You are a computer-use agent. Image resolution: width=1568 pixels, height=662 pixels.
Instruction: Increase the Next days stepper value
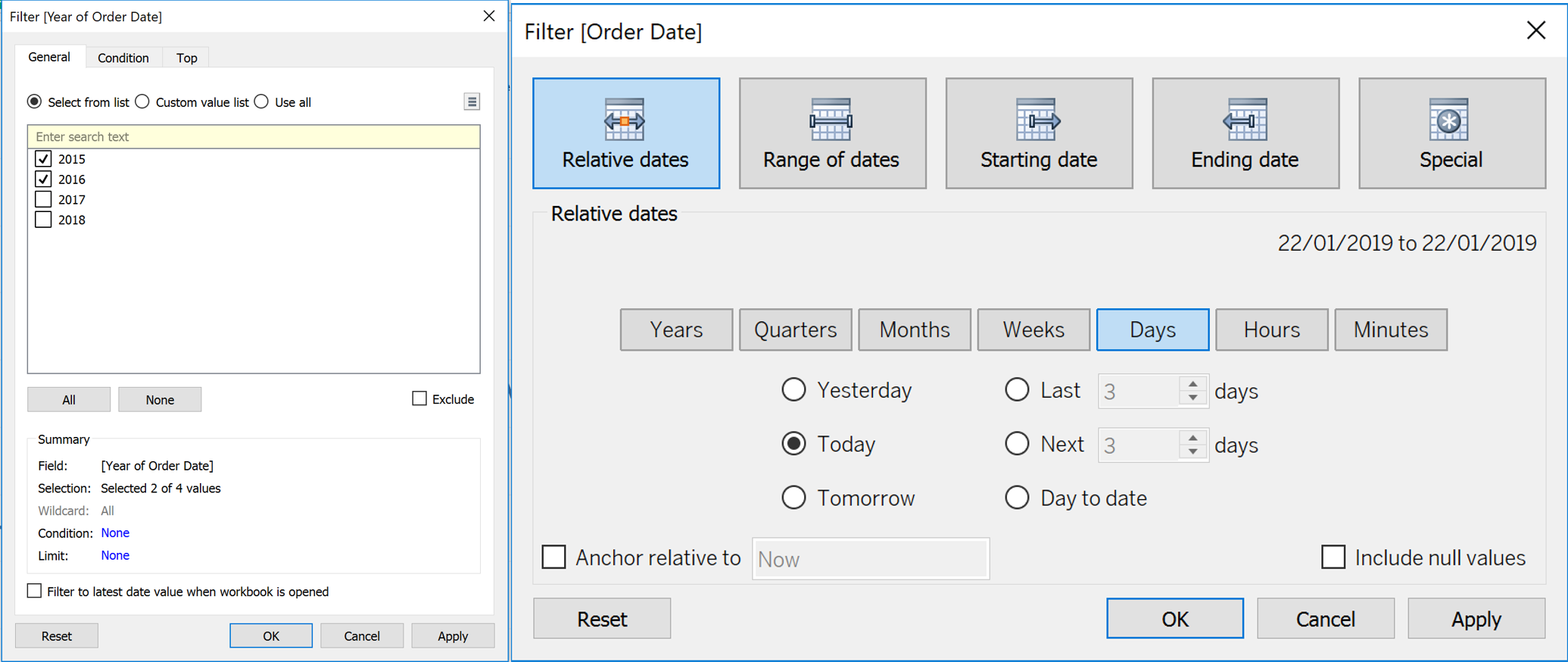coord(1193,438)
